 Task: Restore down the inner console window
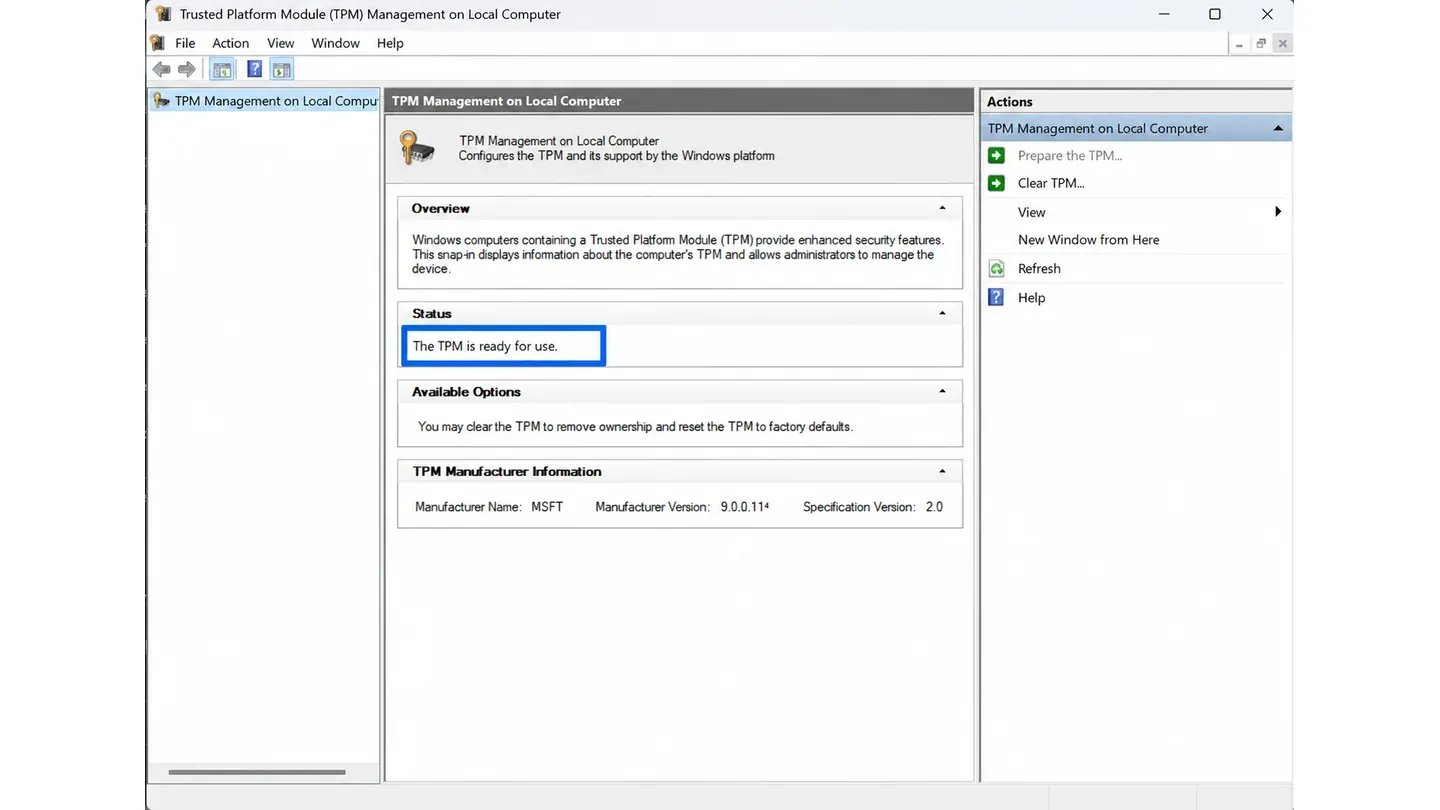pos(1261,43)
